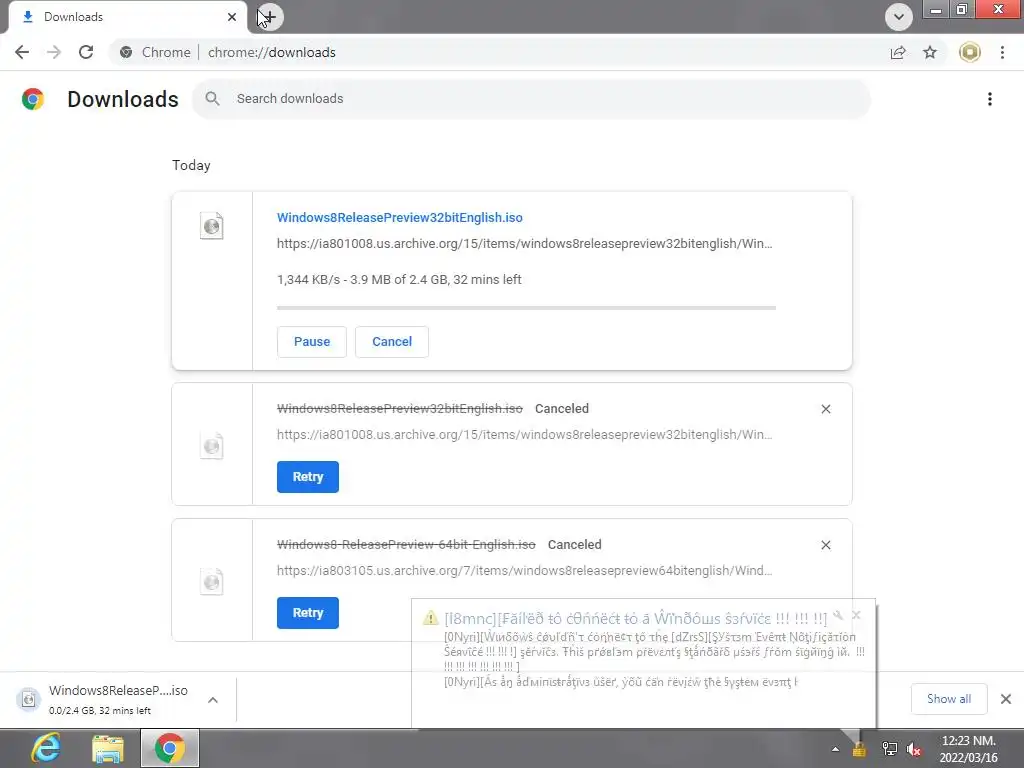Click the Chrome logo beside Downloads heading
The image size is (1024, 768).
click(x=33, y=99)
